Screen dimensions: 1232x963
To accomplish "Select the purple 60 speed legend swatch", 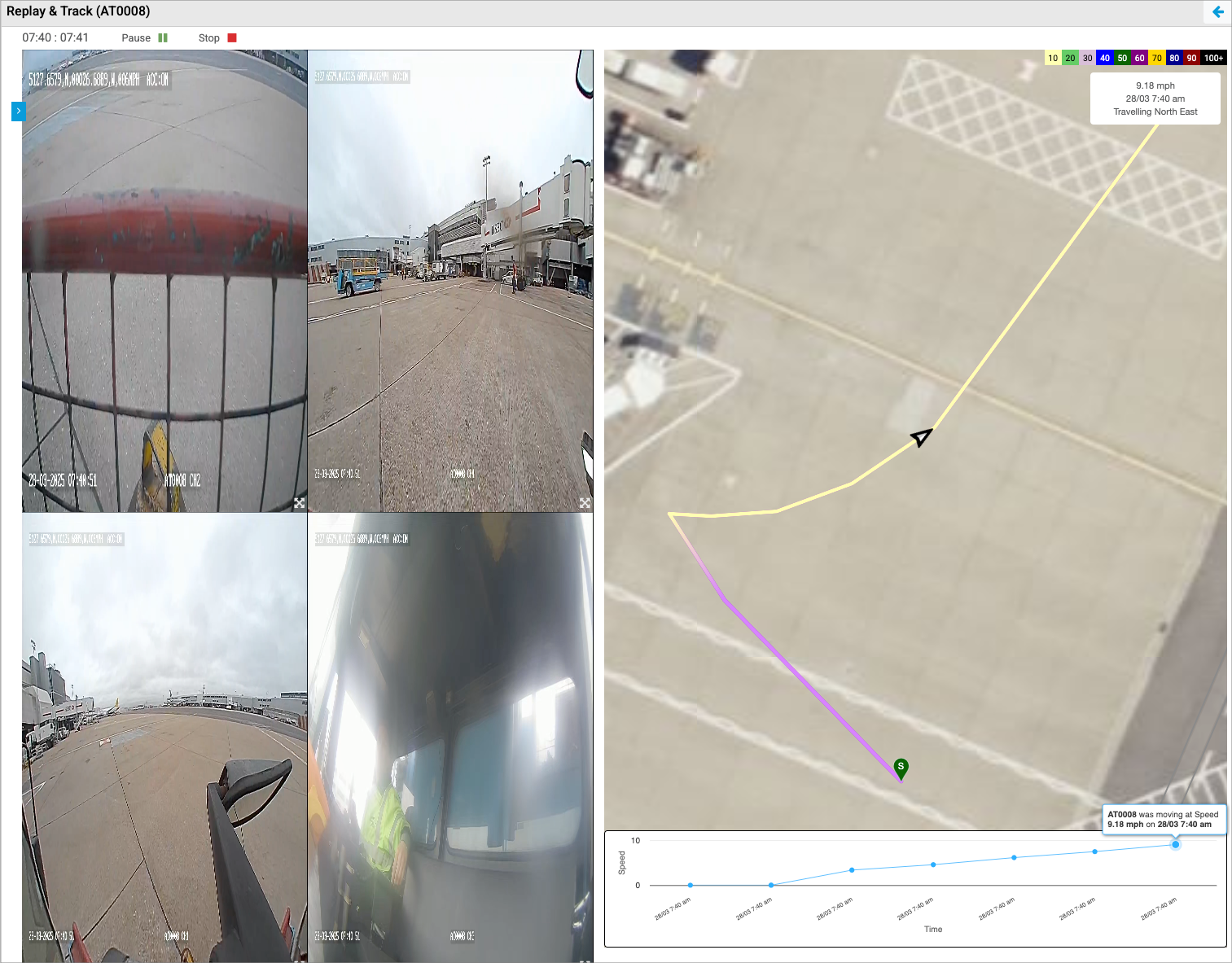I will click(1139, 58).
